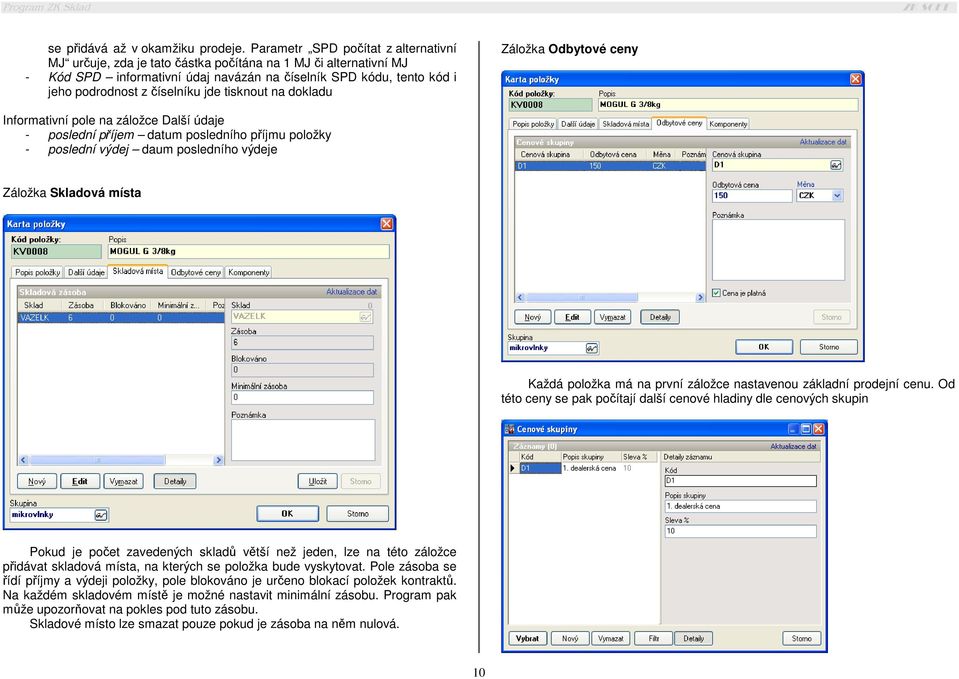Click Vybrat button in Cenové skupiny window
Image resolution: width=959 pixels, height=679 pixels.
coord(527,639)
